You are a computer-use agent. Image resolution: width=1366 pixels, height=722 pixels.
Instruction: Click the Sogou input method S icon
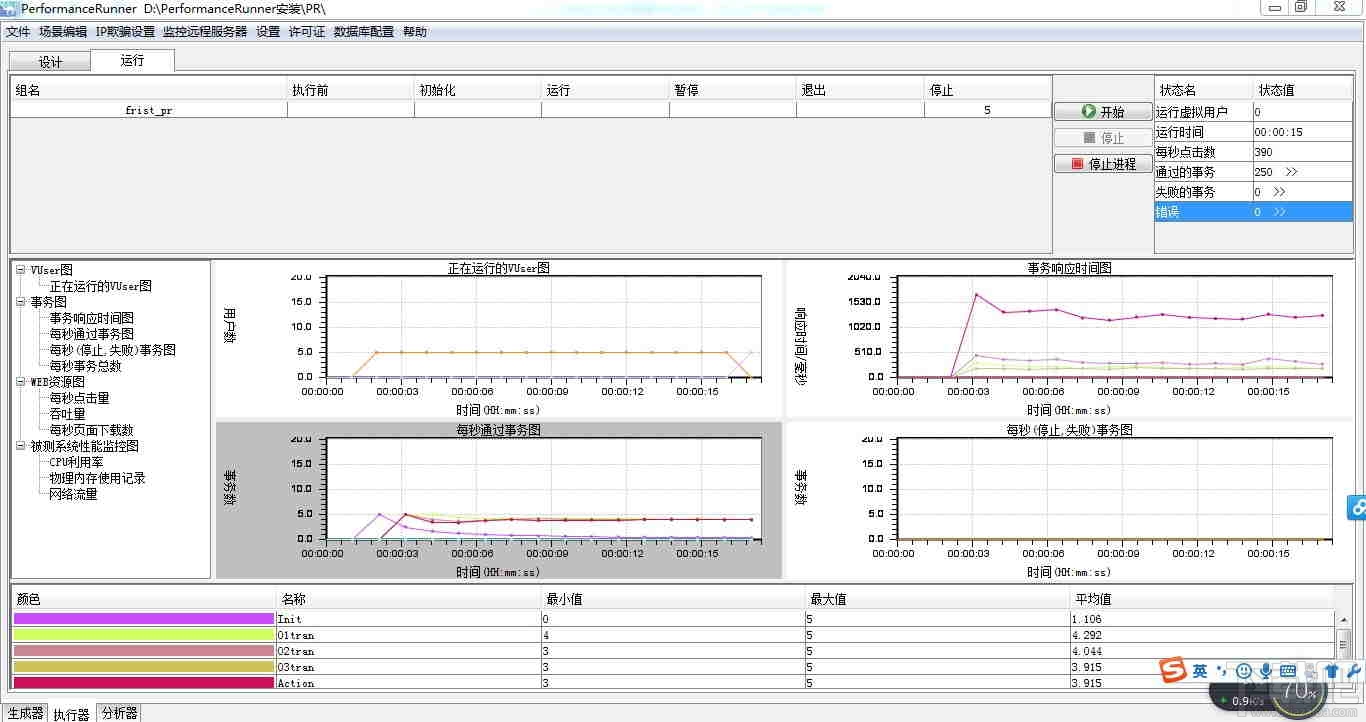(1172, 670)
